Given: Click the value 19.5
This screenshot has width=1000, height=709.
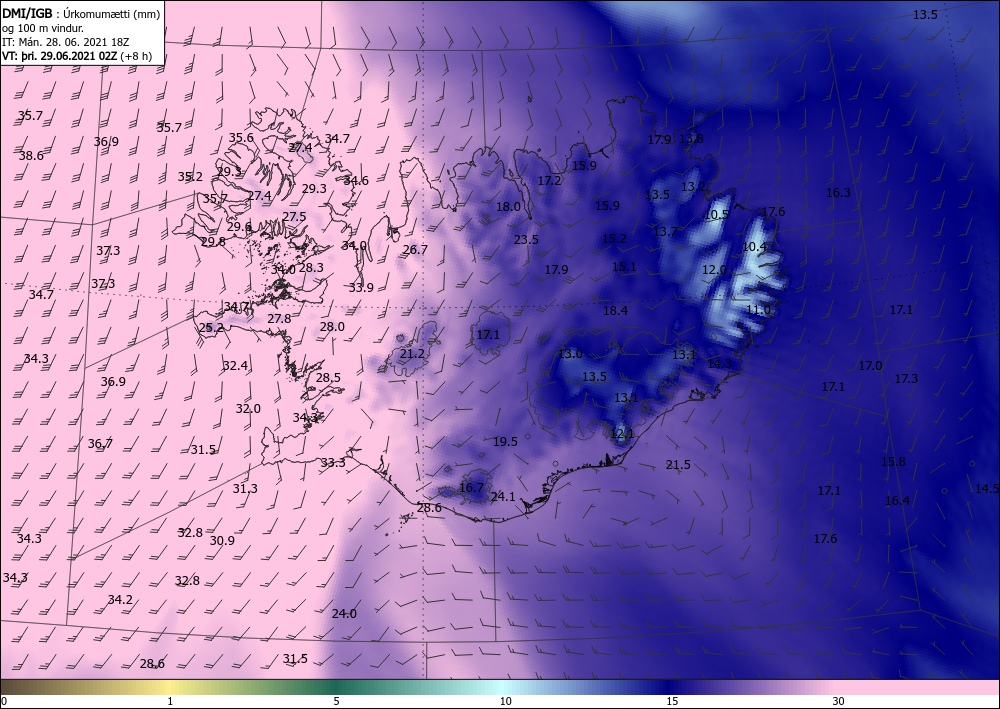Looking at the screenshot, I should (x=505, y=441).
